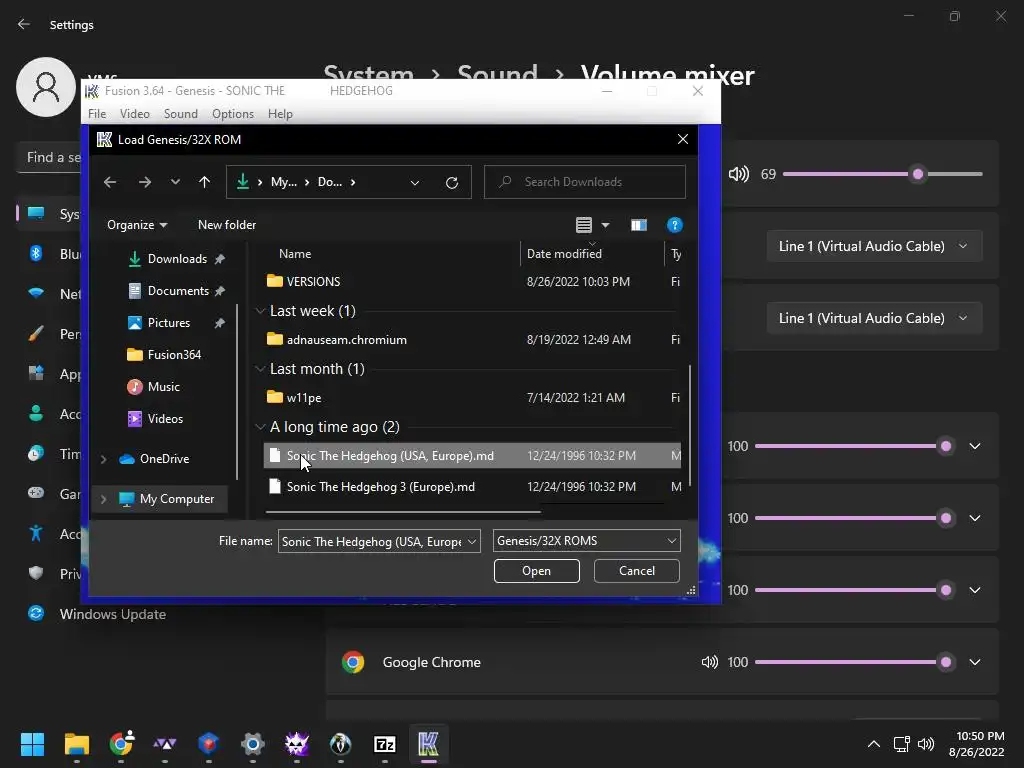
Task: Open the view options dropdown arrow
Action: [605, 225]
